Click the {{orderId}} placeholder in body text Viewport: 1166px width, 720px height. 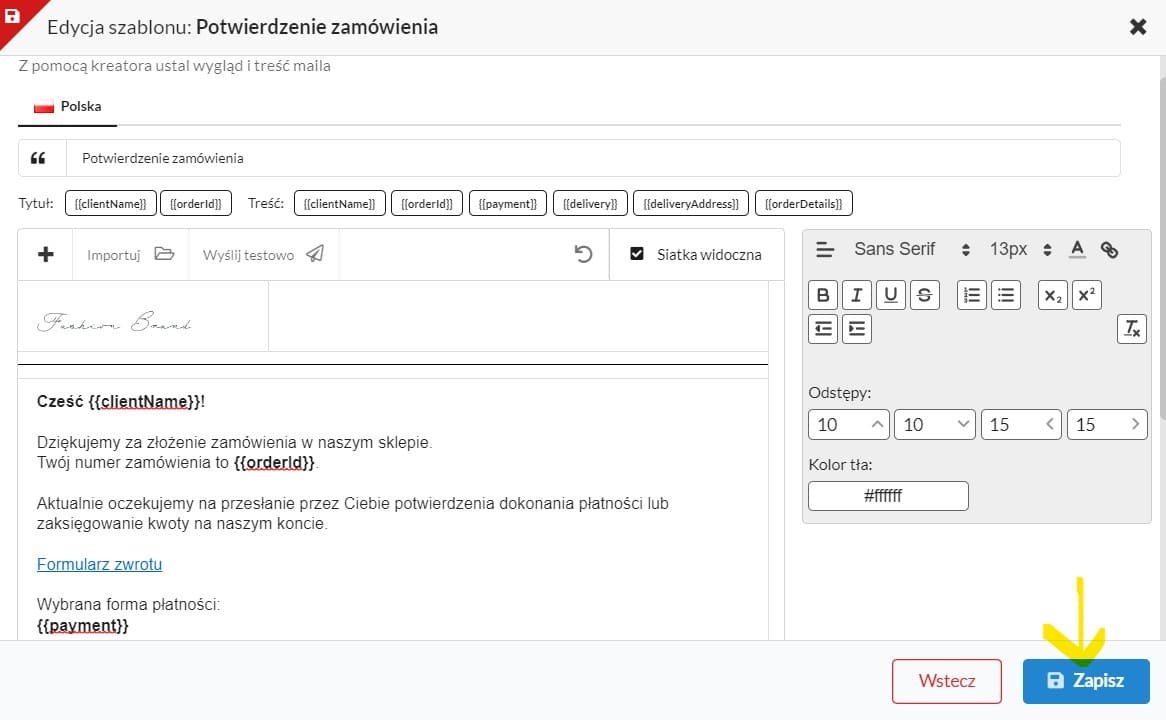274,463
